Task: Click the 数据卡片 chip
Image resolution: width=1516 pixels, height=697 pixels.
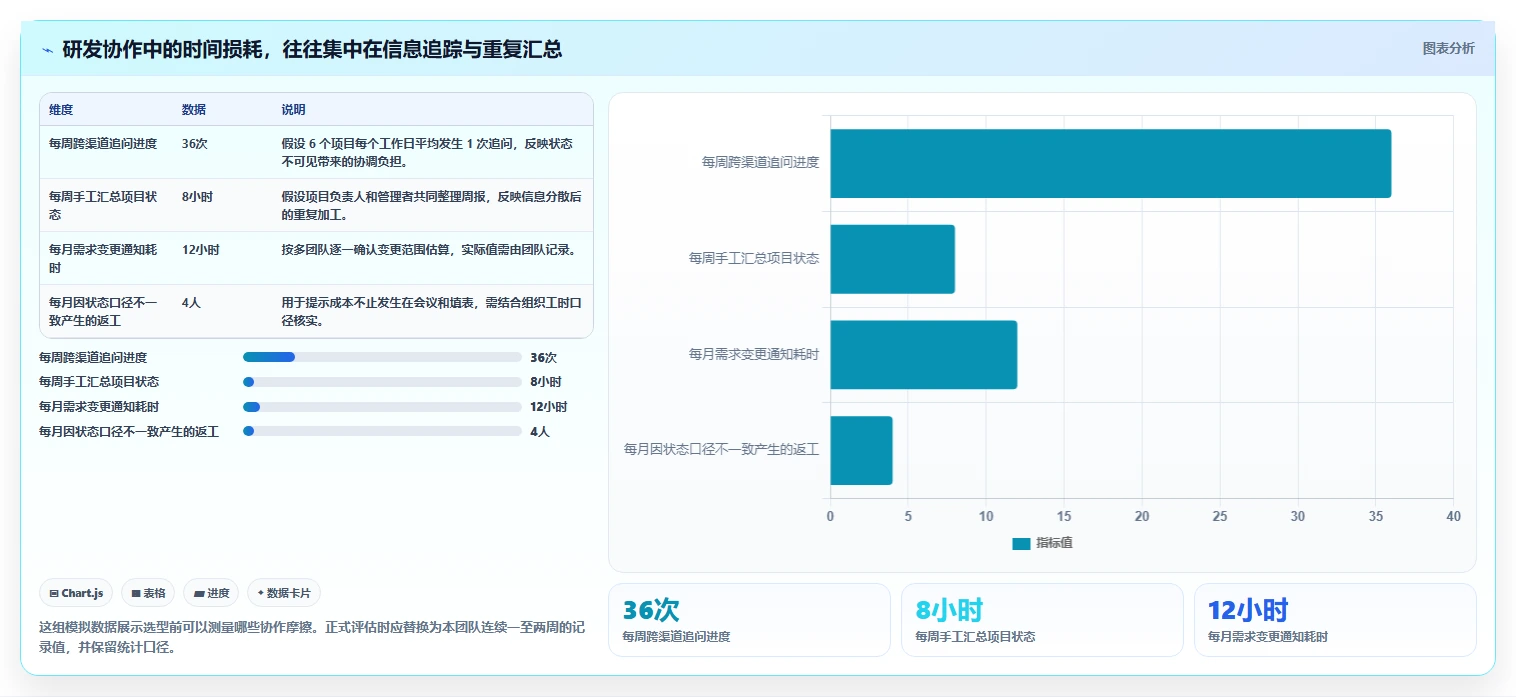Action: coord(284,593)
